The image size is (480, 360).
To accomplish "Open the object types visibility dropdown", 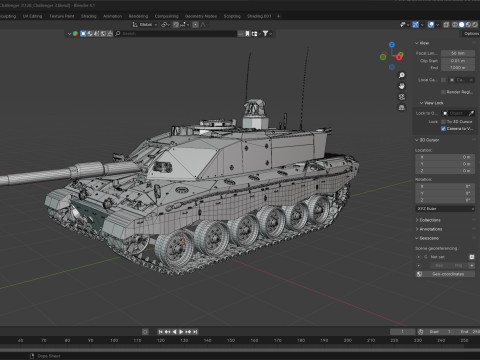I will tap(404, 25).
